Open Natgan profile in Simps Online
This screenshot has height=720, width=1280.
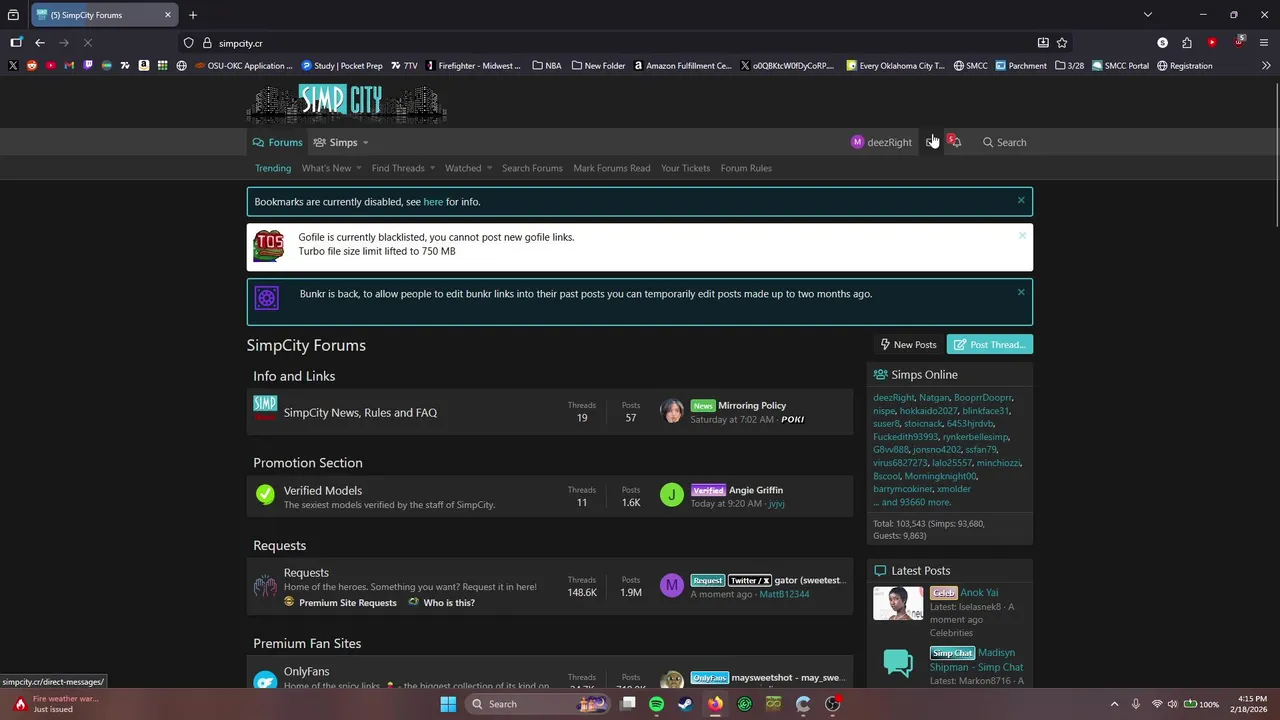[x=934, y=397]
